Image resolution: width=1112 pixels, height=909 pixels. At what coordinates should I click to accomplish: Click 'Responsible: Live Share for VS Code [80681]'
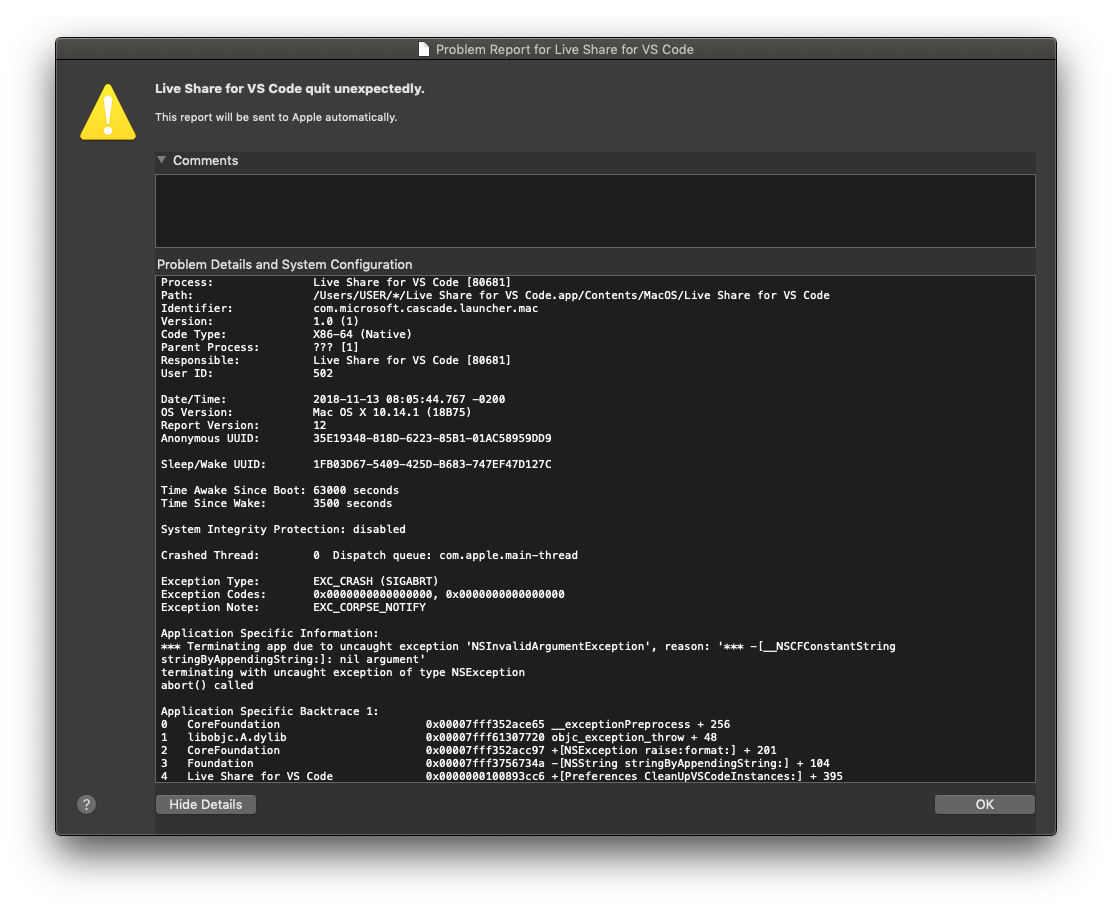pos(335,360)
